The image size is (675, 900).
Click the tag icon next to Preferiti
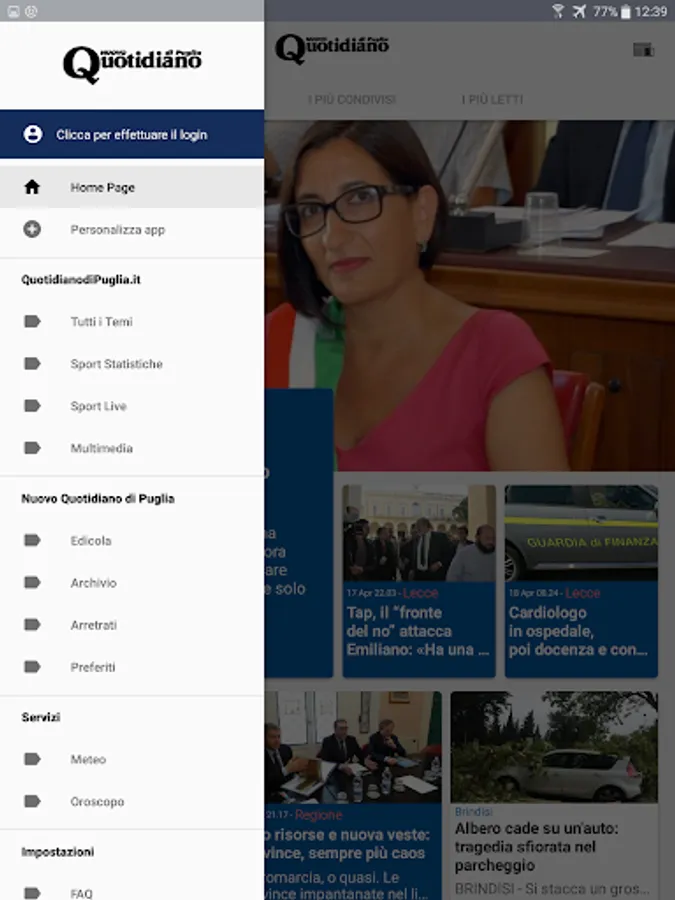(32, 667)
